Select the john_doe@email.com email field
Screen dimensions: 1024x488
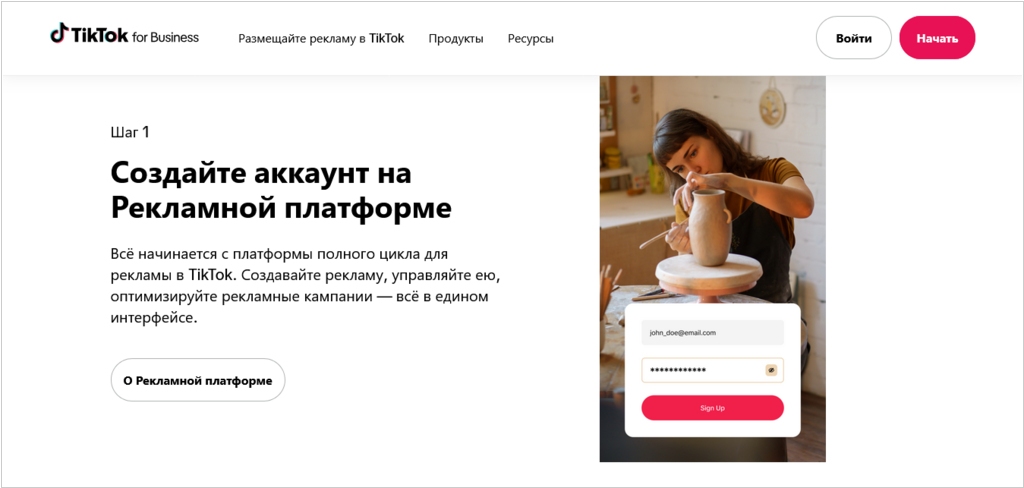point(712,333)
